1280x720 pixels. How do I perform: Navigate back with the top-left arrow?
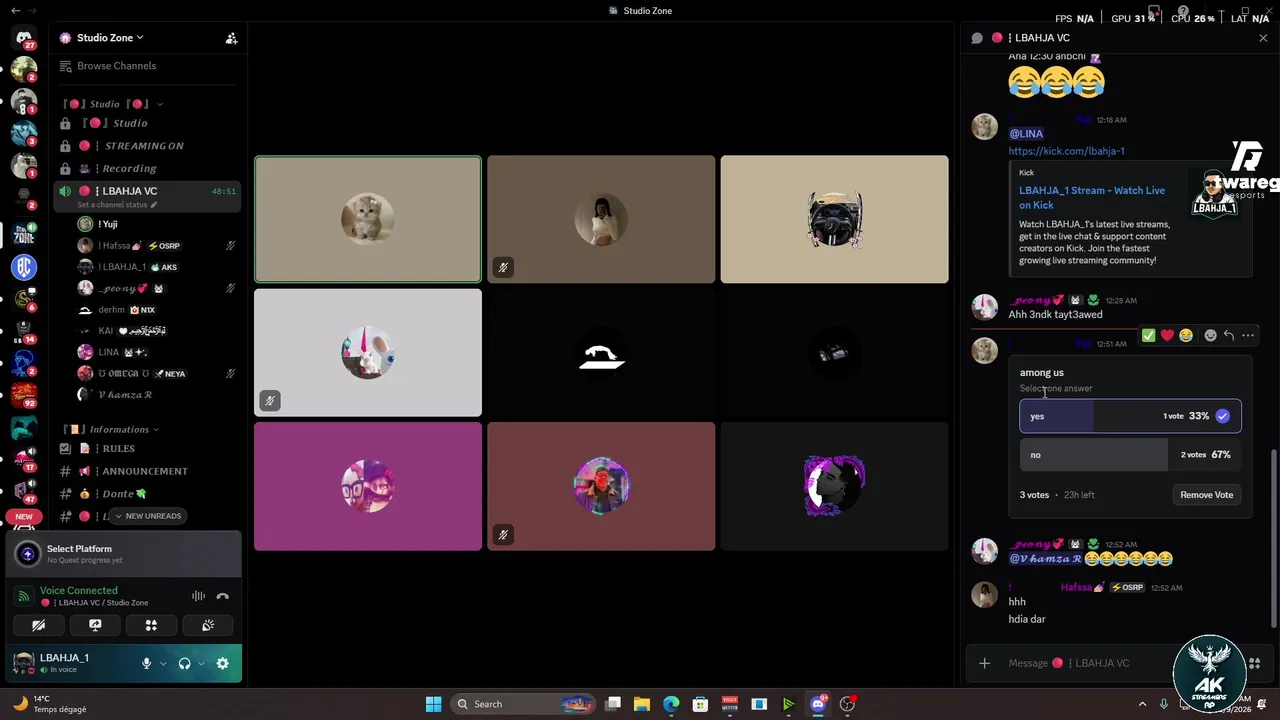[15, 10]
